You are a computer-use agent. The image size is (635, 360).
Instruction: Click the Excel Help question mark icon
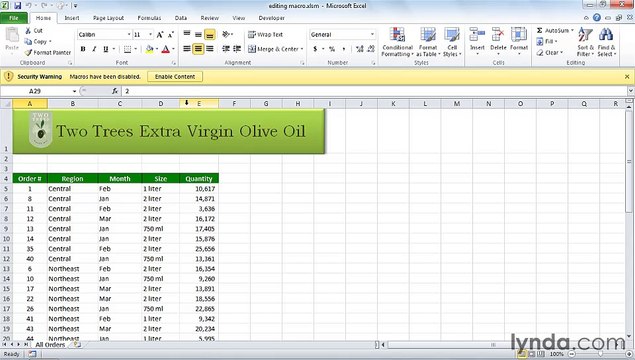coord(597,17)
